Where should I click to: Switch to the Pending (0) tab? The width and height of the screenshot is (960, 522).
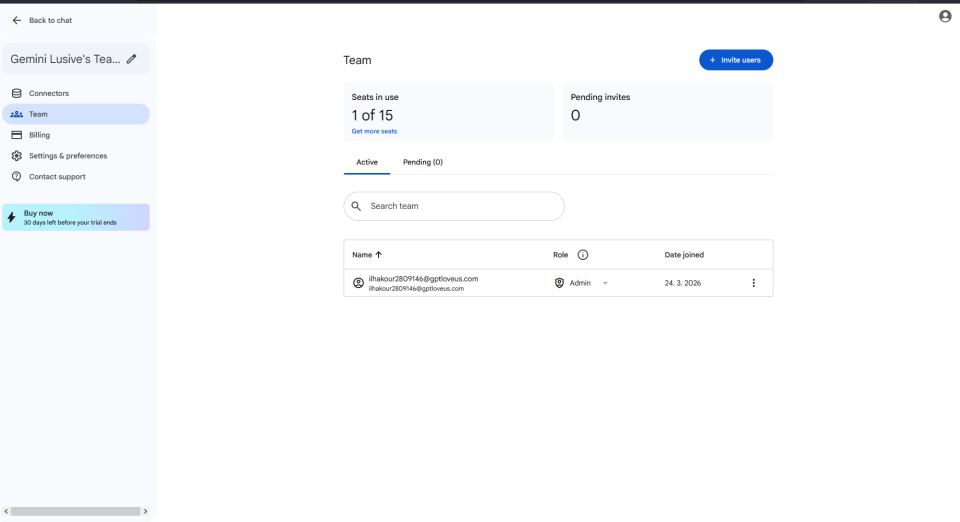pos(422,163)
